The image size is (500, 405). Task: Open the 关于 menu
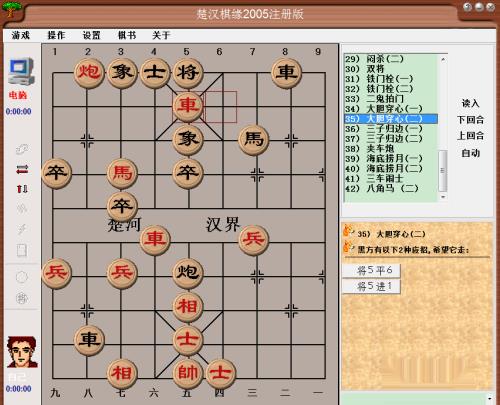[161, 35]
